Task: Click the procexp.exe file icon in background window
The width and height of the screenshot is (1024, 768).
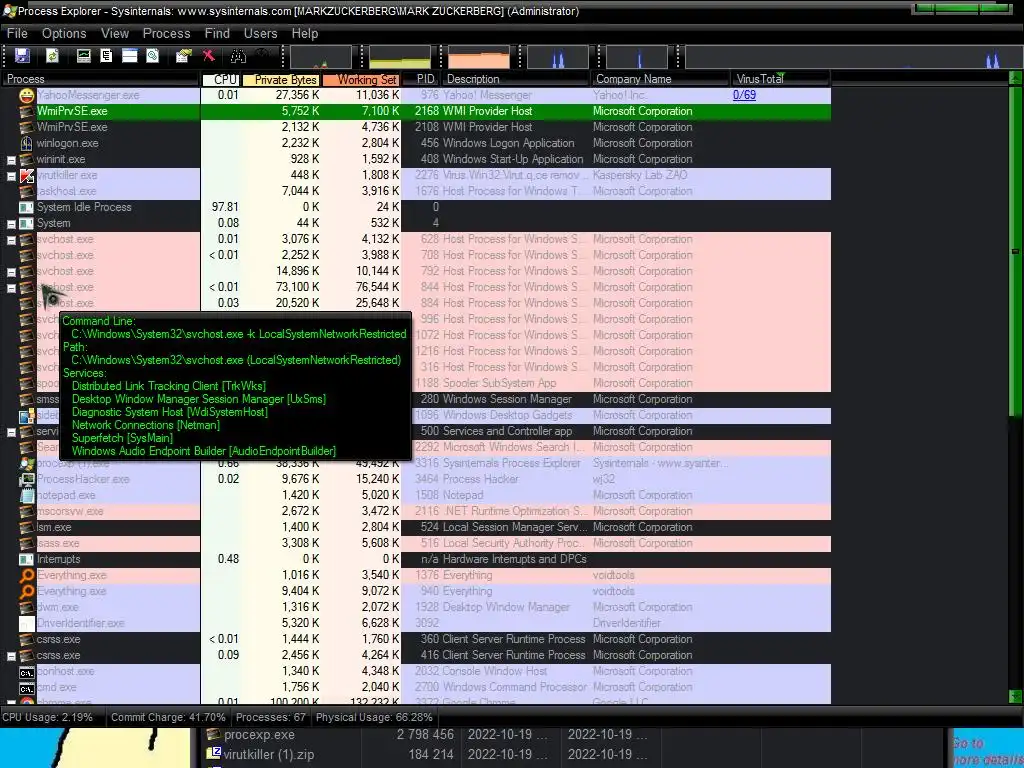Action: (x=213, y=735)
